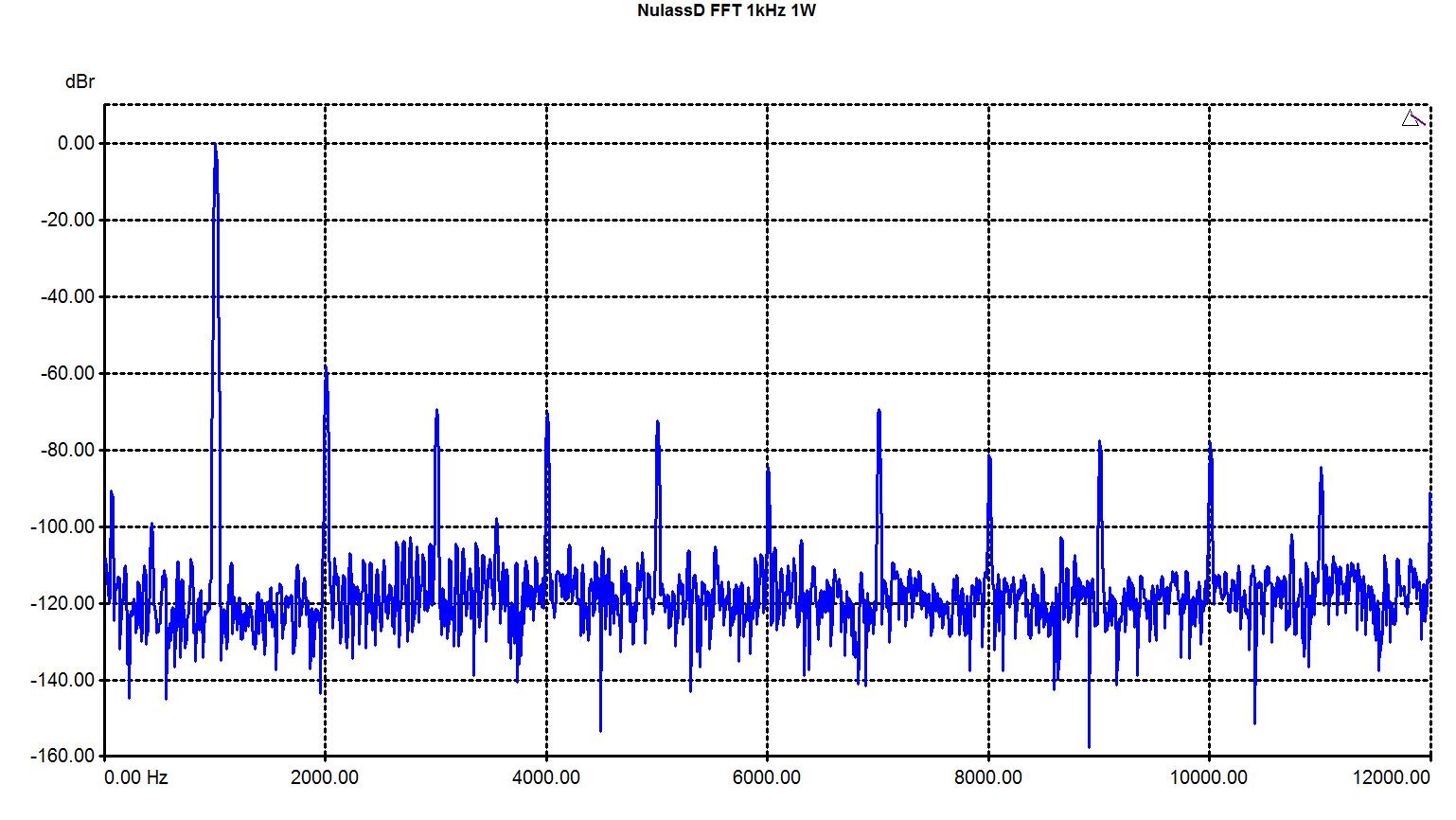Click the 1 kHz fundamental peak tip at 0 dBr
This screenshot has height=820, width=1456.
(x=216, y=145)
